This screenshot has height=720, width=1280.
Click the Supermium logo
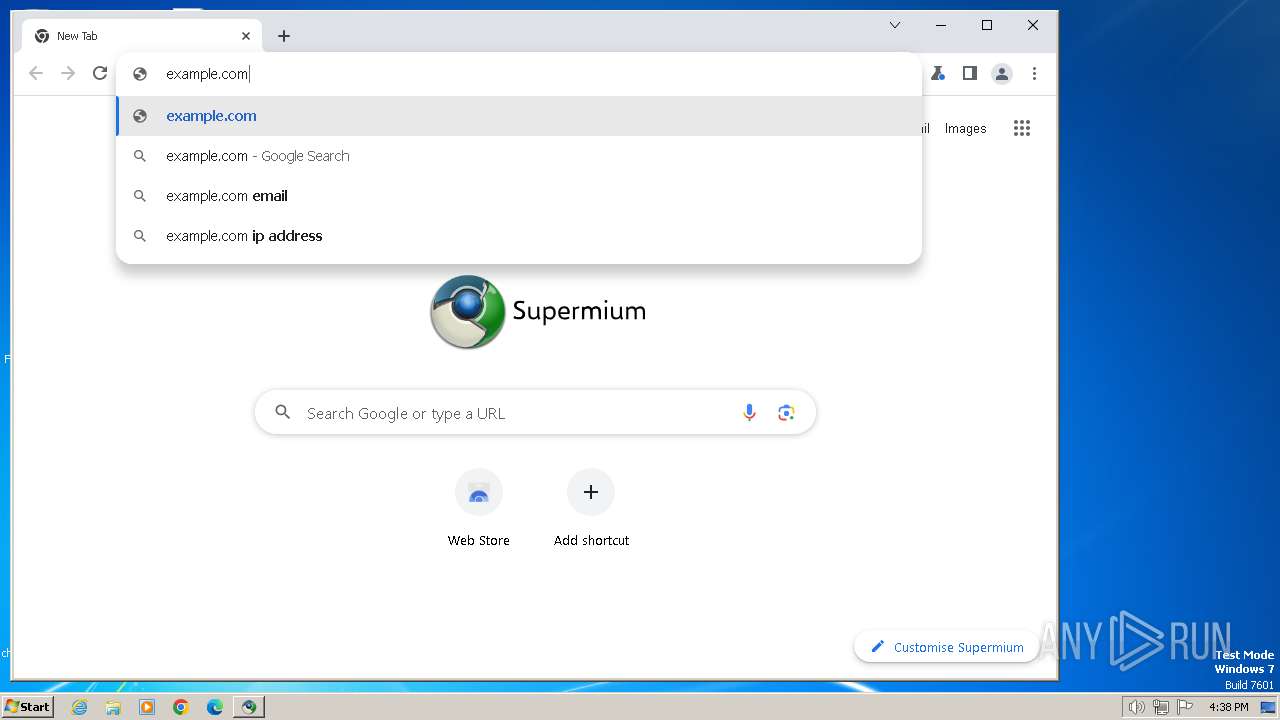click(537, 311)
